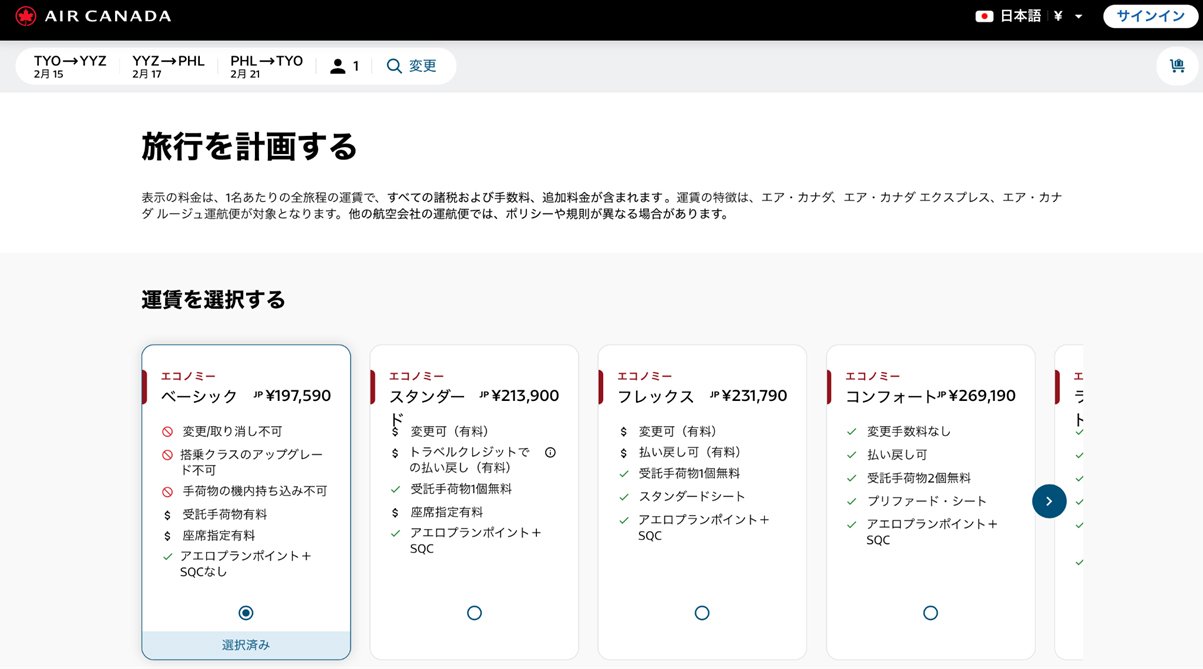Click the Japan flag icon
1203x669 pixels.
(984, 16)
